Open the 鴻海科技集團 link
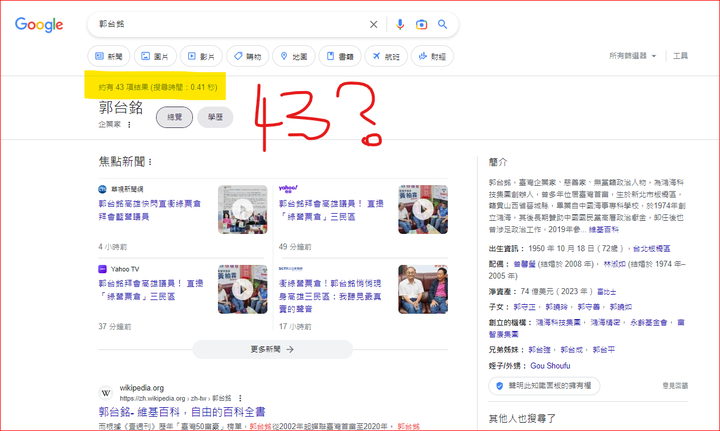720x431 pixels. [558, 323]
